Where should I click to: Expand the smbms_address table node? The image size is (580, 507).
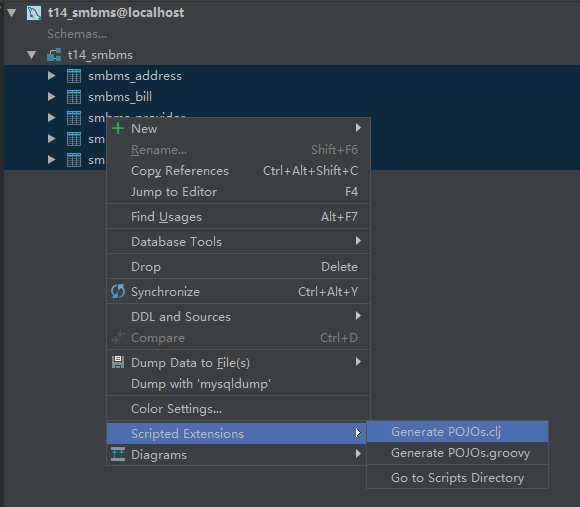pyautogui.click(x=52, y=76)
